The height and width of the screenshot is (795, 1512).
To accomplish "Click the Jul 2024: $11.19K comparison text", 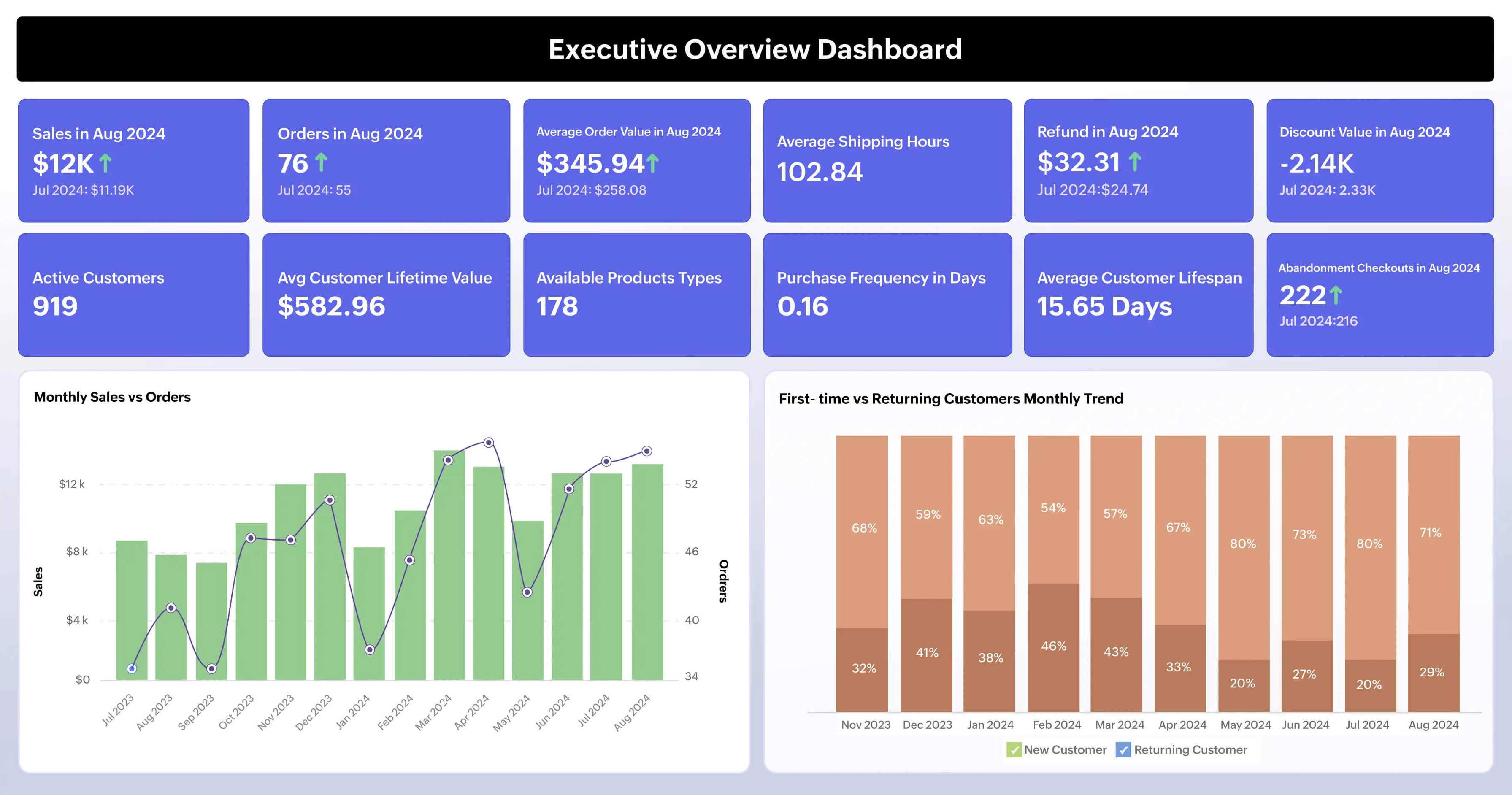I will click(84, 190).
